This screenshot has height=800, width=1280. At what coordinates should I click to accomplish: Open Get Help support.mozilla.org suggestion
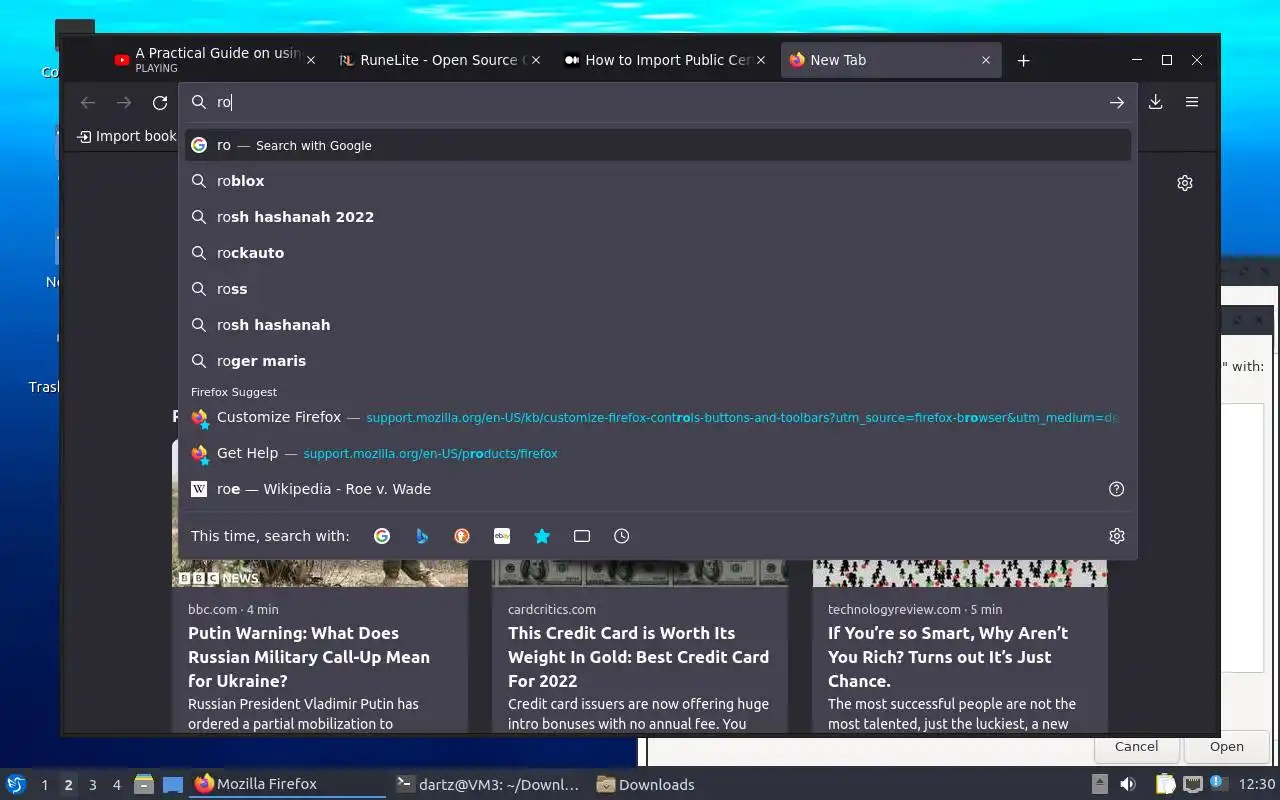(x=658, y=453)
